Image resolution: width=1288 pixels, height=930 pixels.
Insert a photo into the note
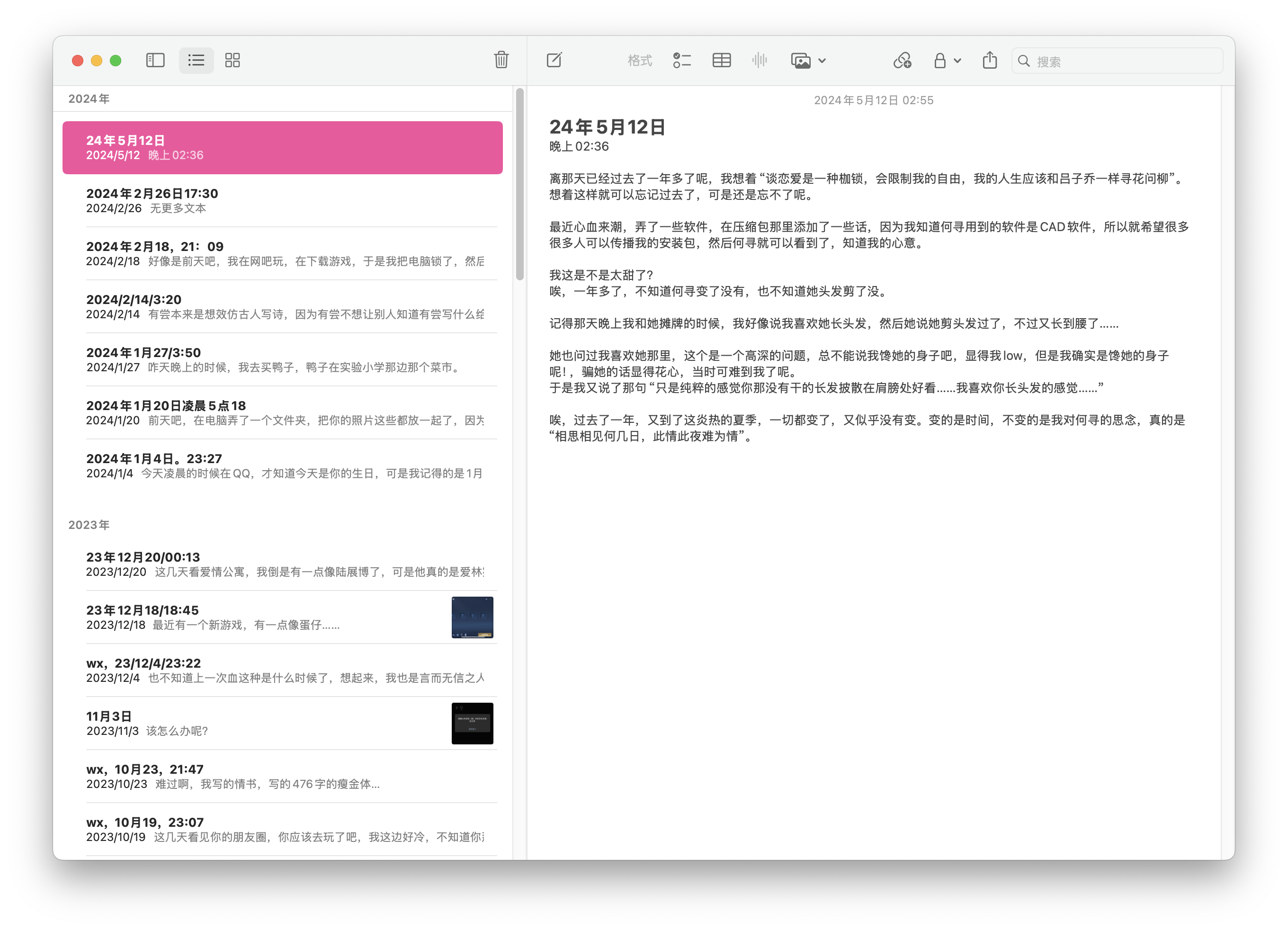(x=801, y=60)
